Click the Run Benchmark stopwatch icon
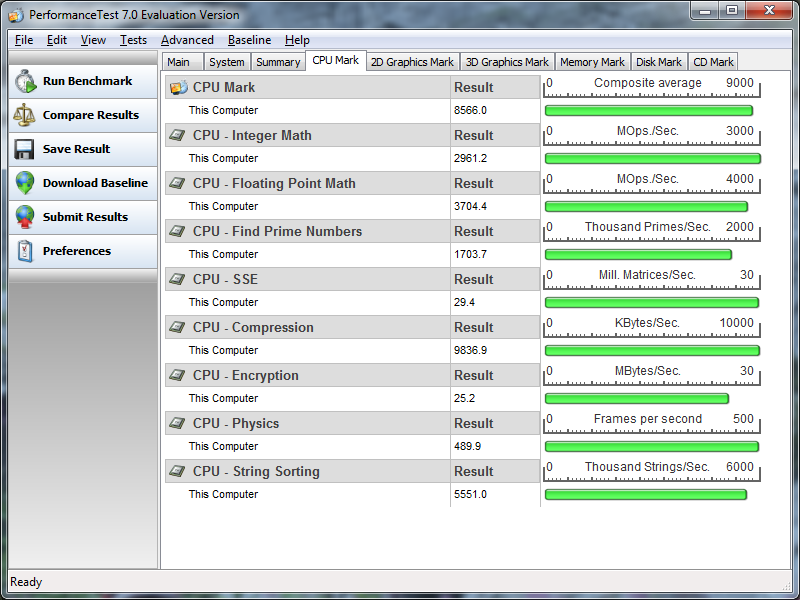This screenshot has height=600, width=800. coord(25,82)
